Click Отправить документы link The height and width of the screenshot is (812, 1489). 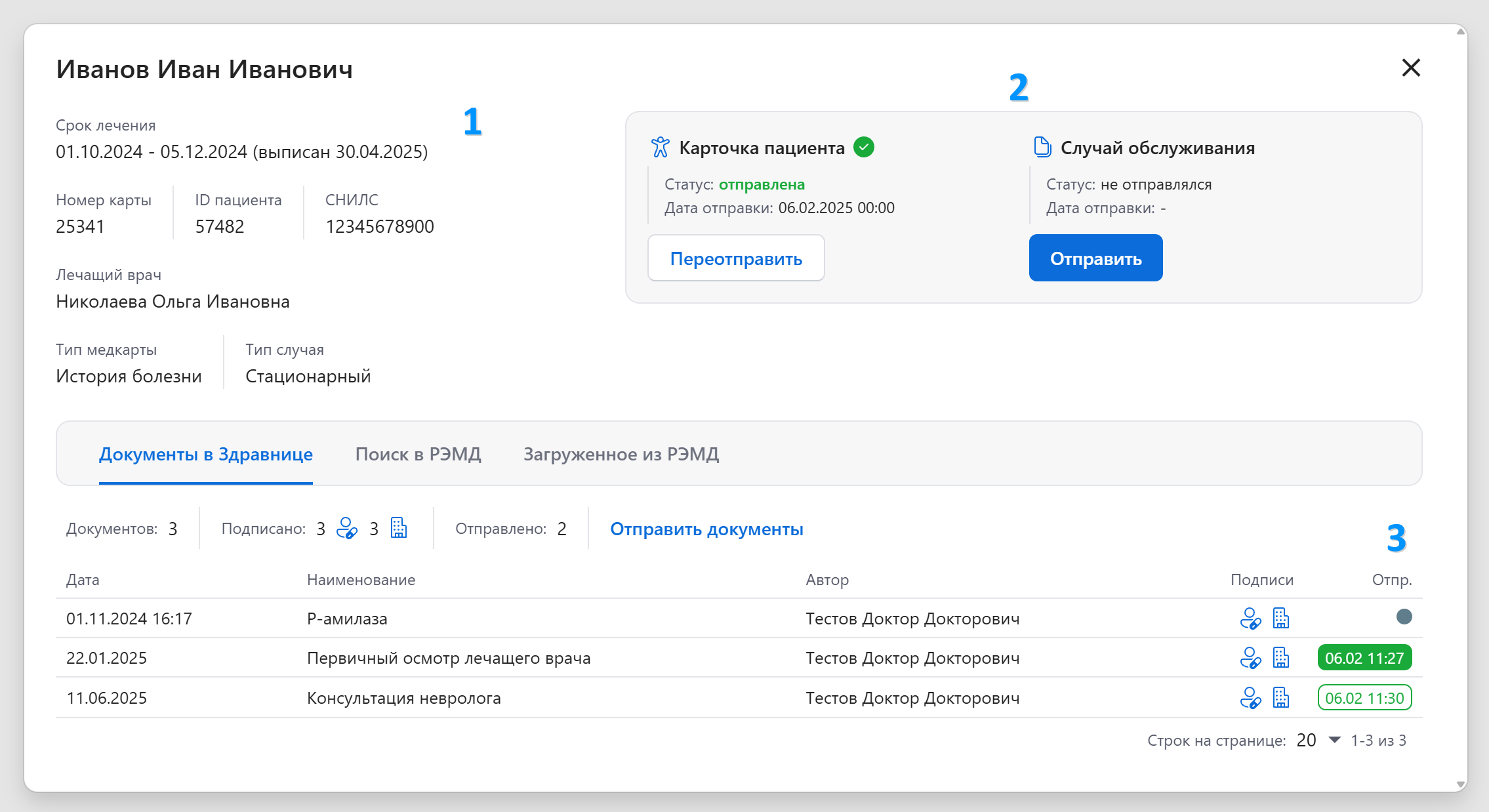coord(706,529)
